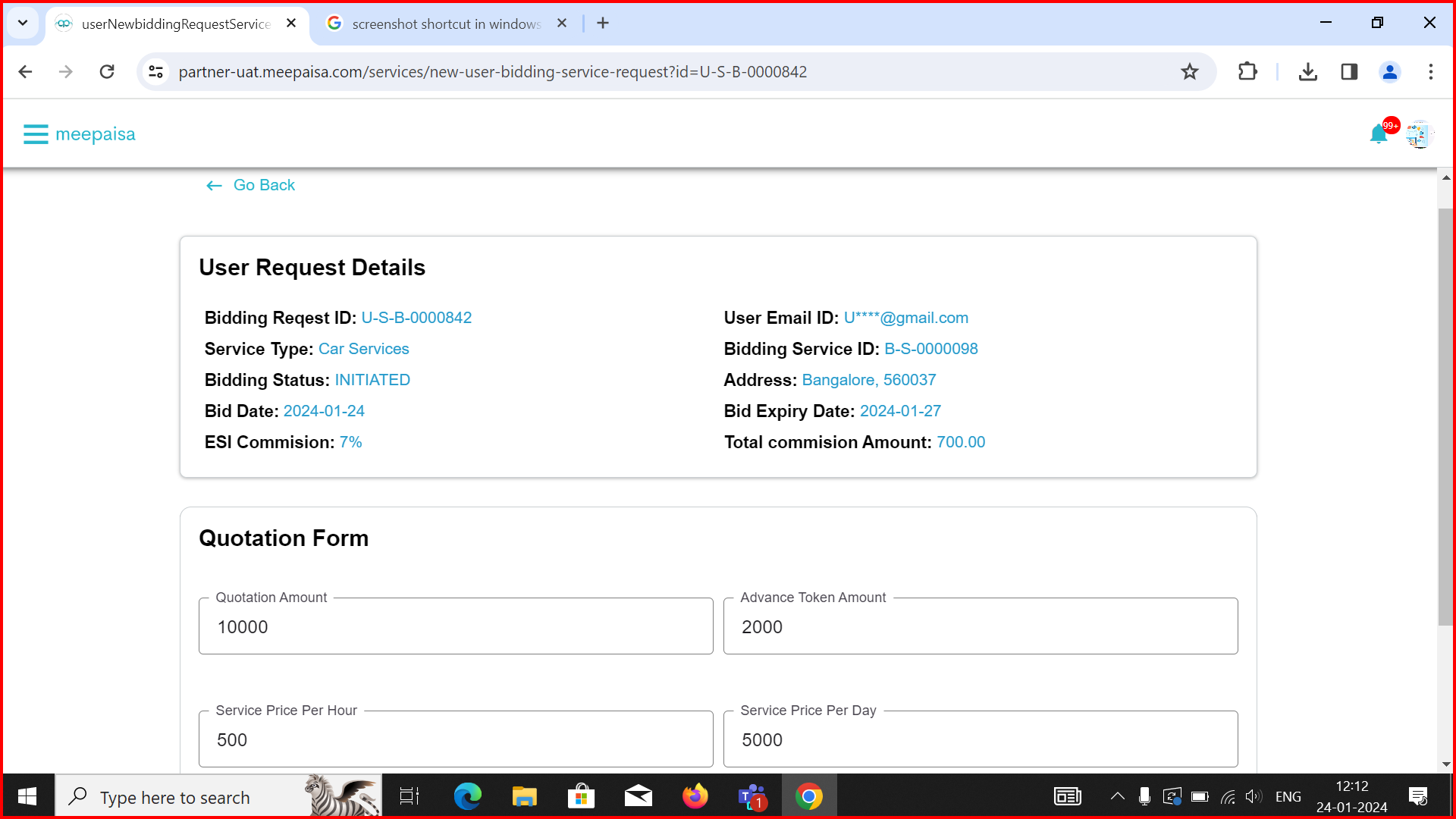
Task: Click the Quotation Form heading
Action: coord(284,538)
